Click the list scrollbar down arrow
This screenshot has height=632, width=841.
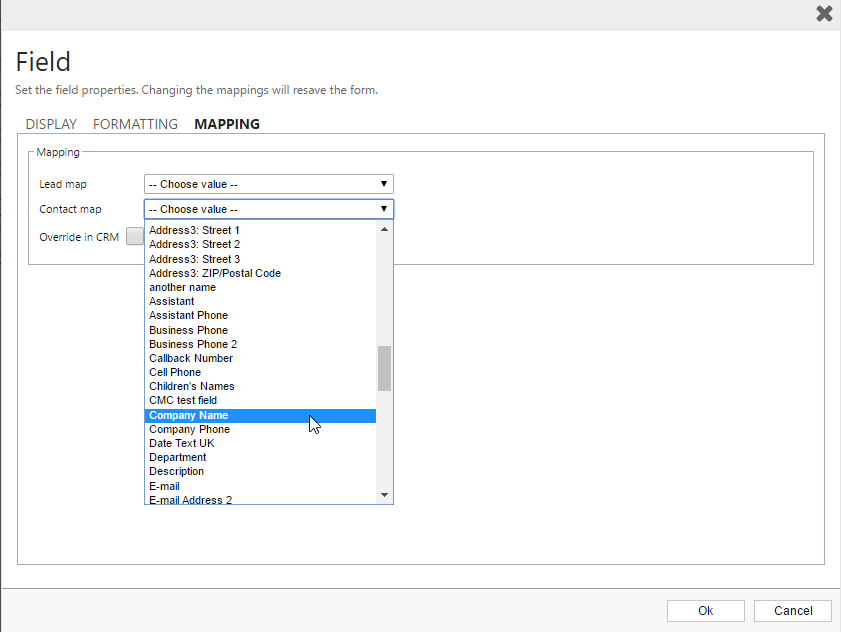click(x=384, y=495)
